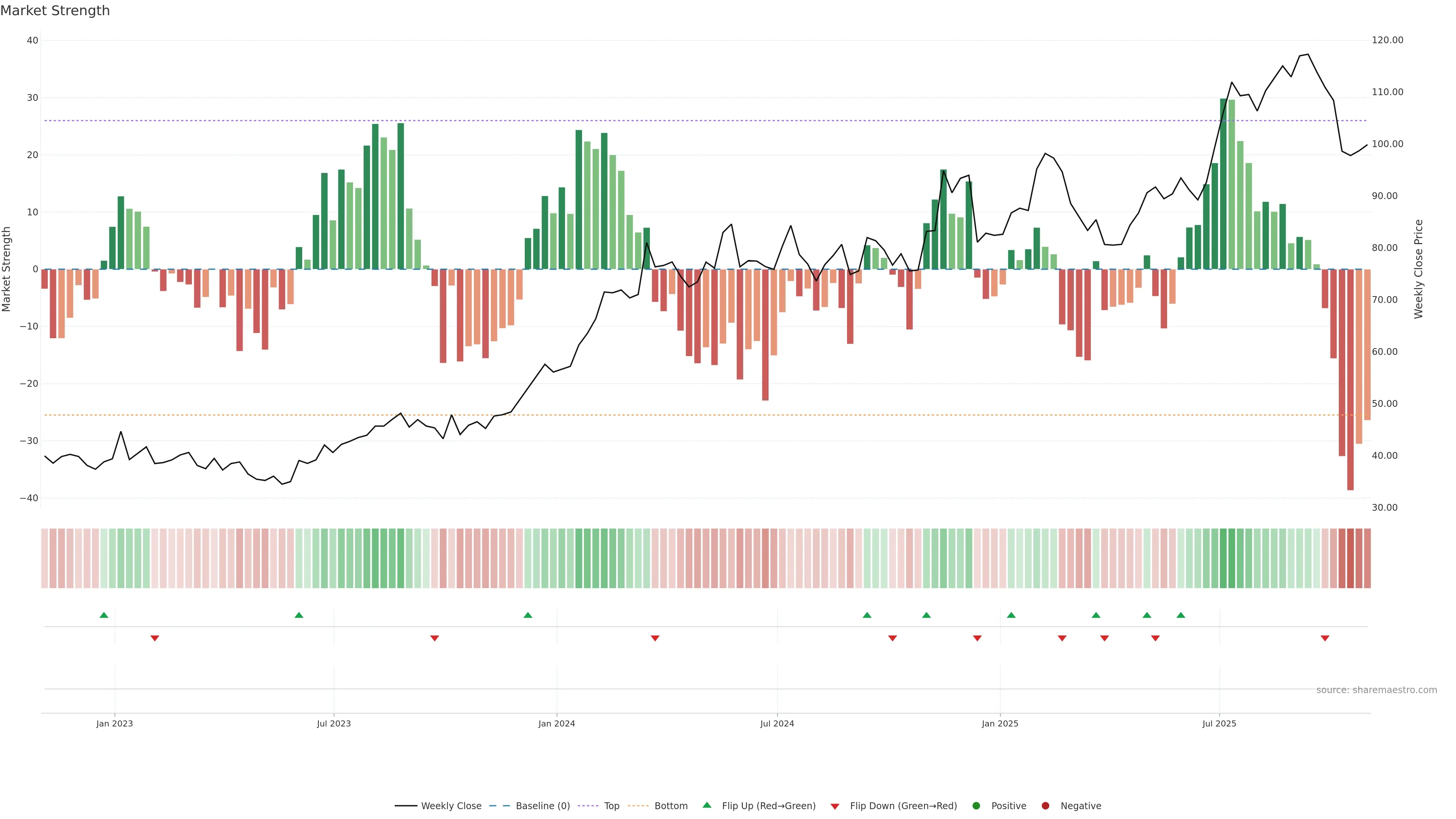Click the Market Strength chart title
1456x819 pixels.
[55, 11]
